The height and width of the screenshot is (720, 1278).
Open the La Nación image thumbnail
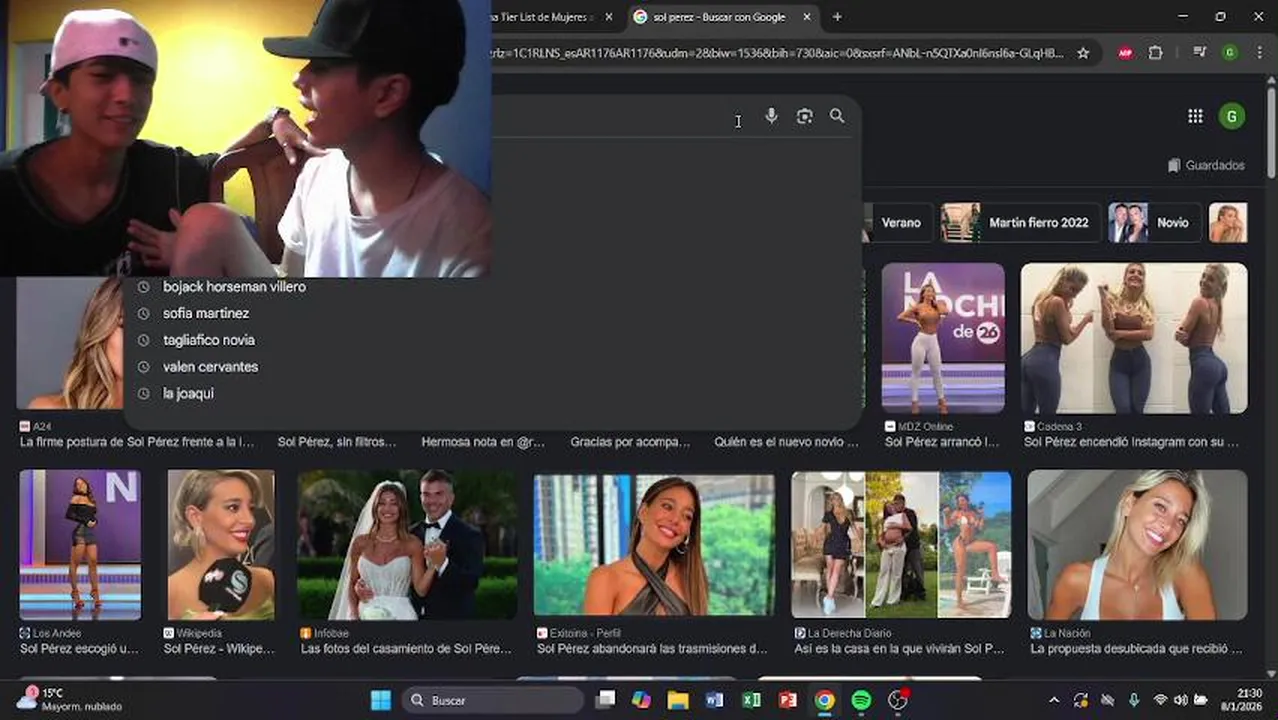click(1137, 545)
